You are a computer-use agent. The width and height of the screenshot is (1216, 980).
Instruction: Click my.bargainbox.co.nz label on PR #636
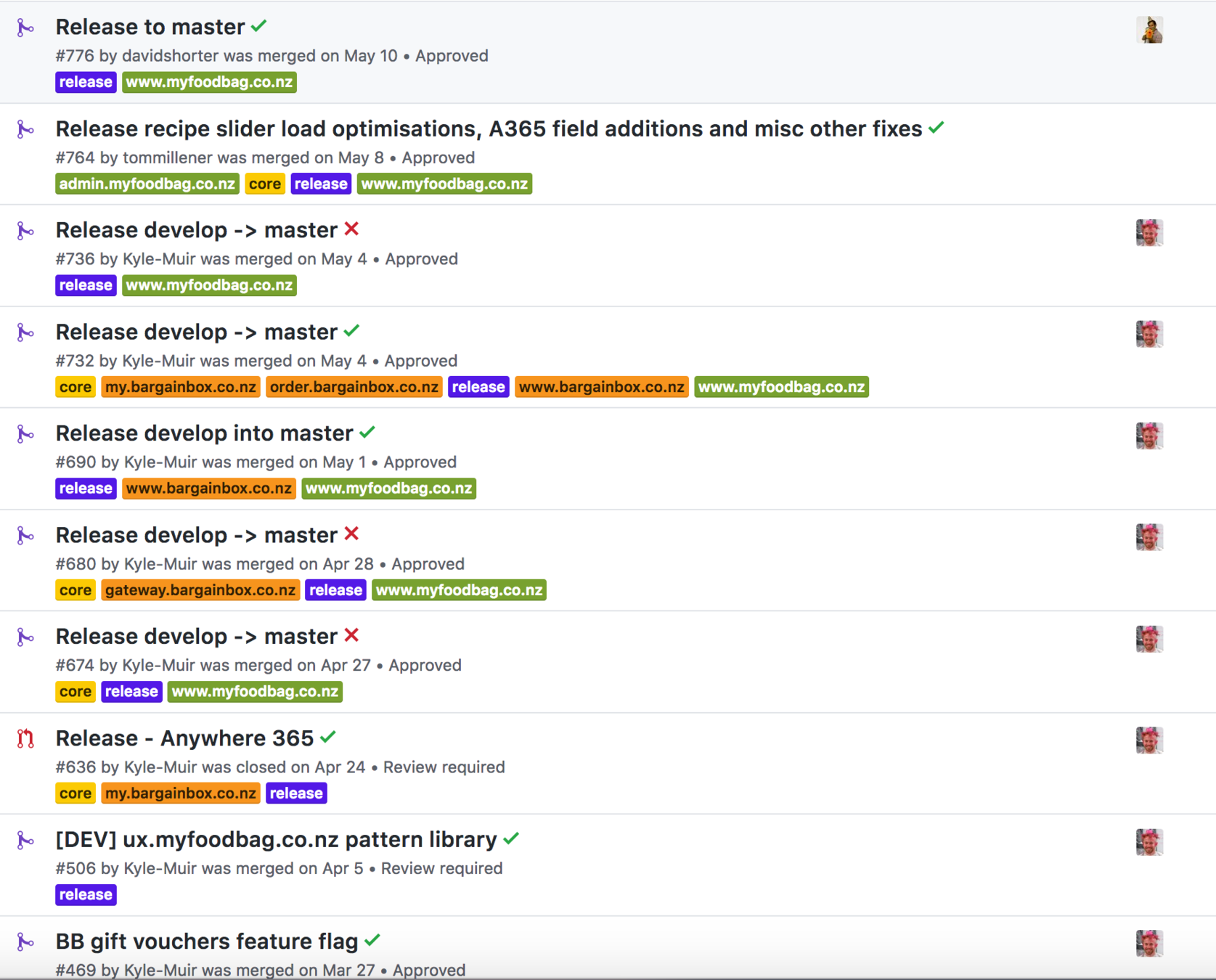click(x=181, y=793)
